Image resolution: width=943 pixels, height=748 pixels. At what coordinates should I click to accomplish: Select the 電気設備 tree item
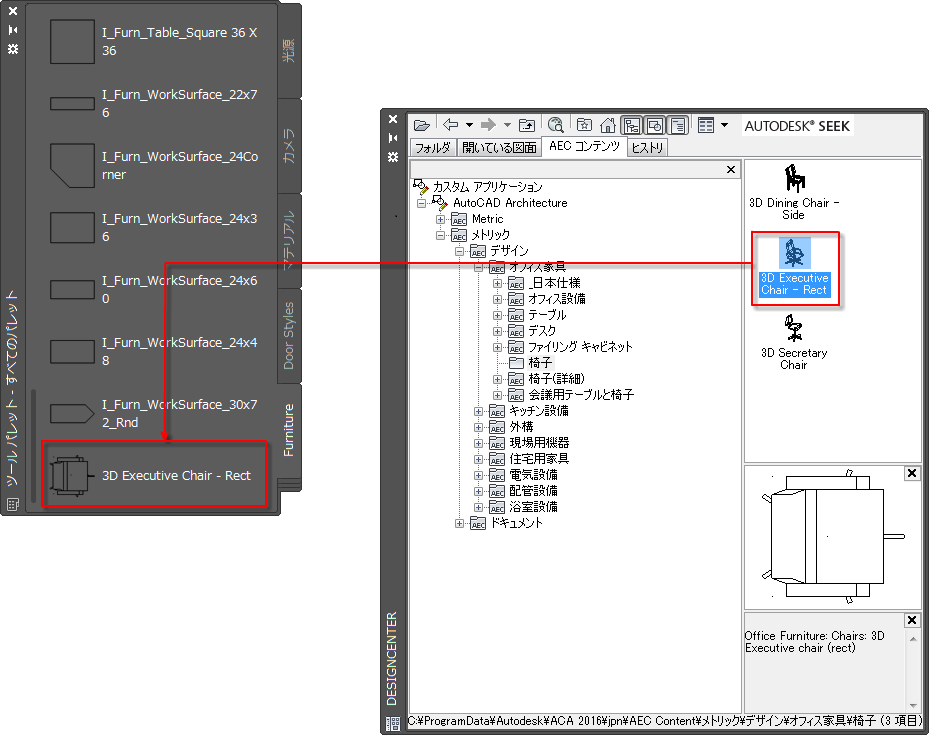[x=533, y=475]
